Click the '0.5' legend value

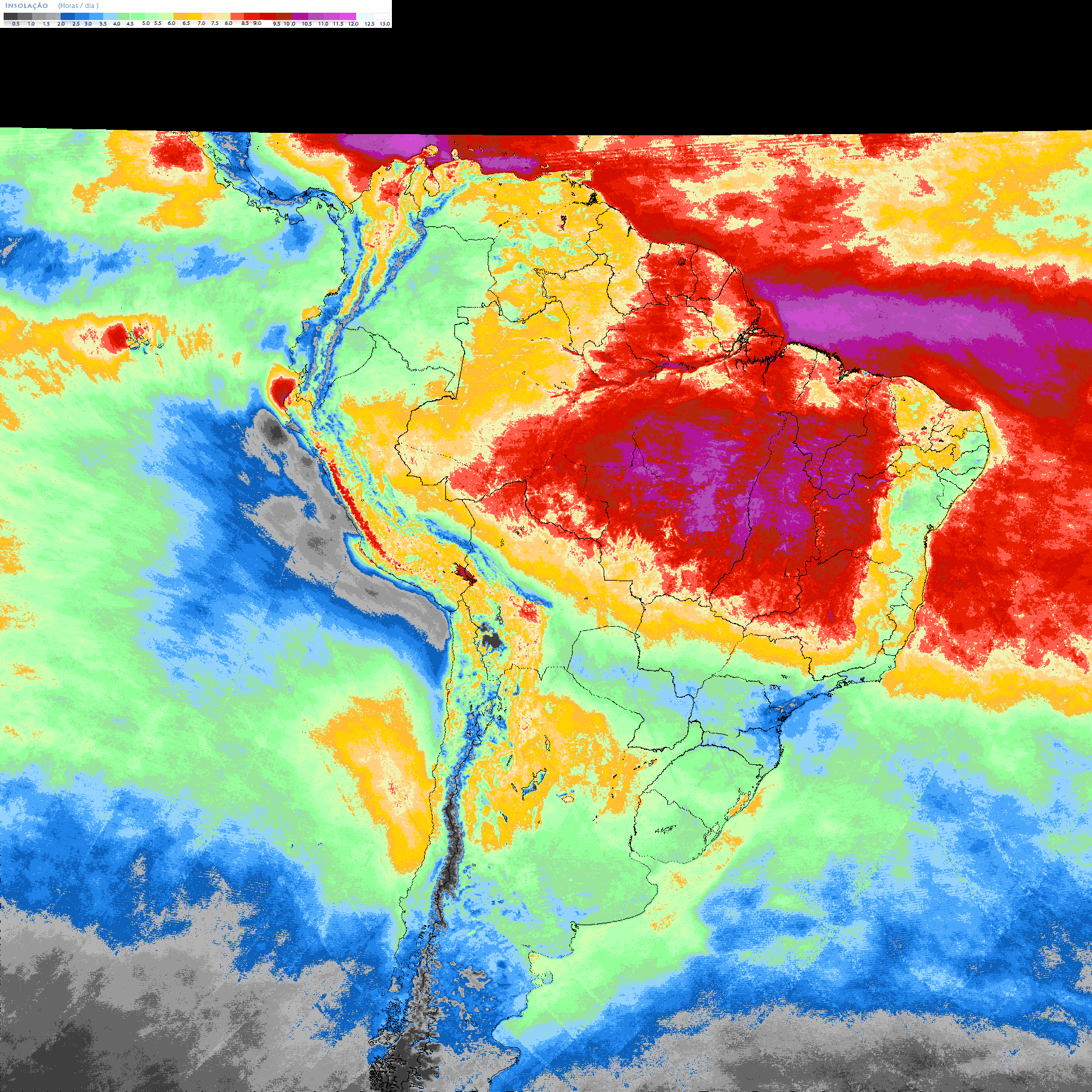pyautogui.click(x=16, y=24)
